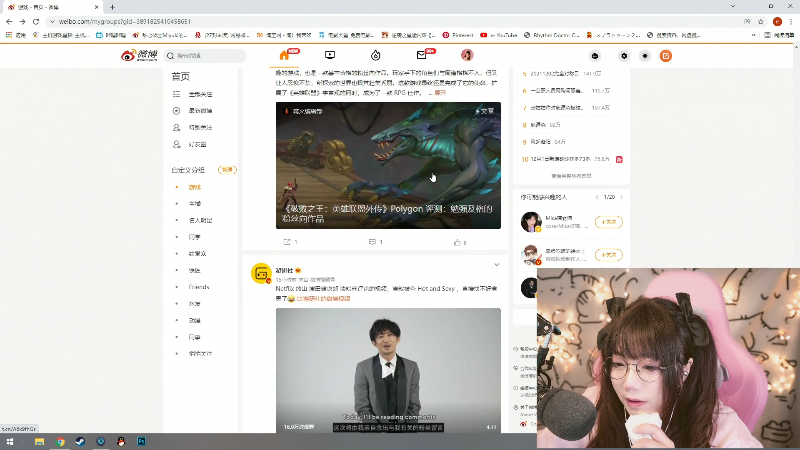Play the video of the man in gray suit

point(388,371)
